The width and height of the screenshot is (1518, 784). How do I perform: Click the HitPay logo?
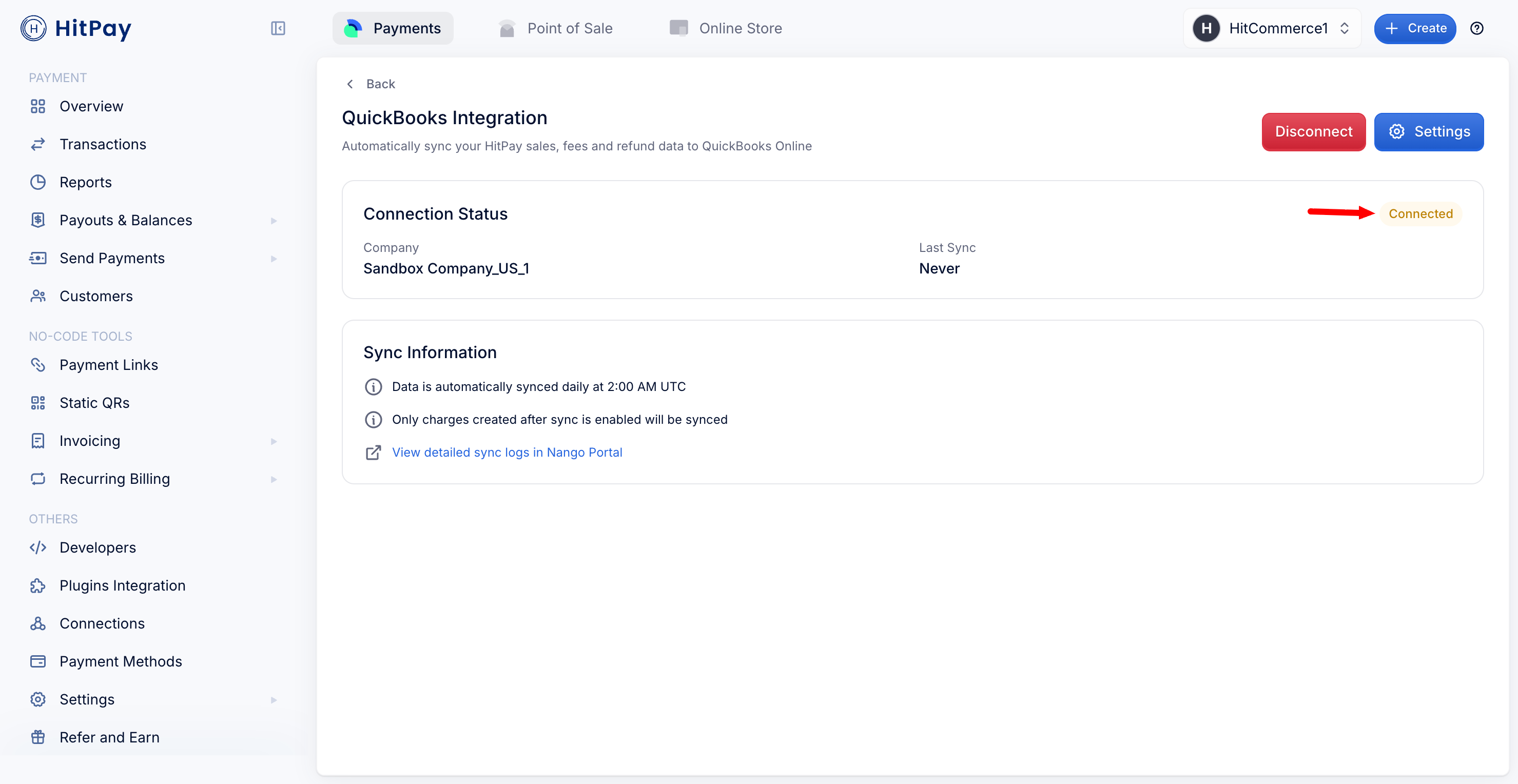click(x=76, y=28)
